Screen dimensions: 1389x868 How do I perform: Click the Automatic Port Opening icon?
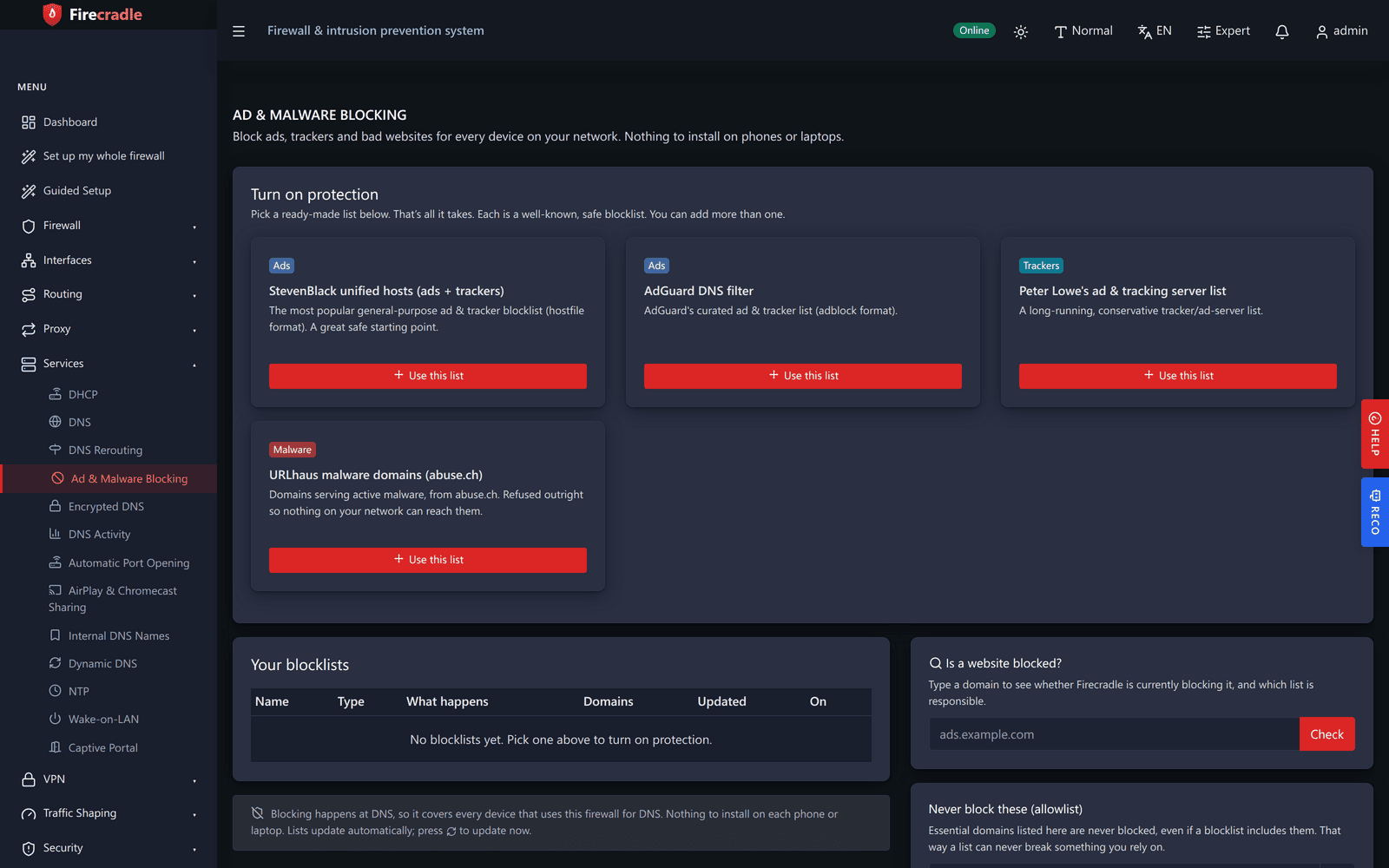pyautogui.click(x=55, y=562)
